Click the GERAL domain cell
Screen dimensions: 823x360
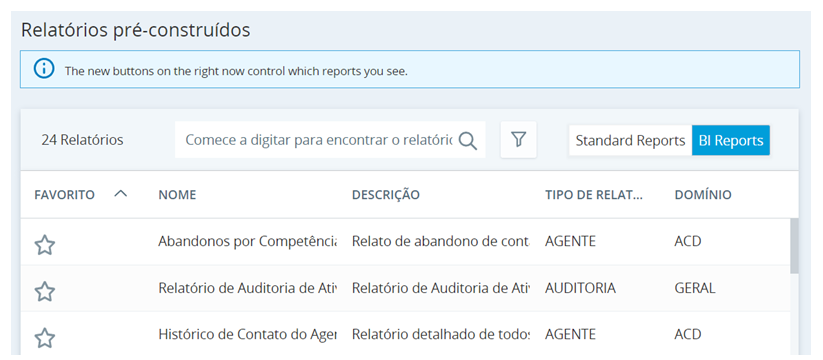(694, 288)
